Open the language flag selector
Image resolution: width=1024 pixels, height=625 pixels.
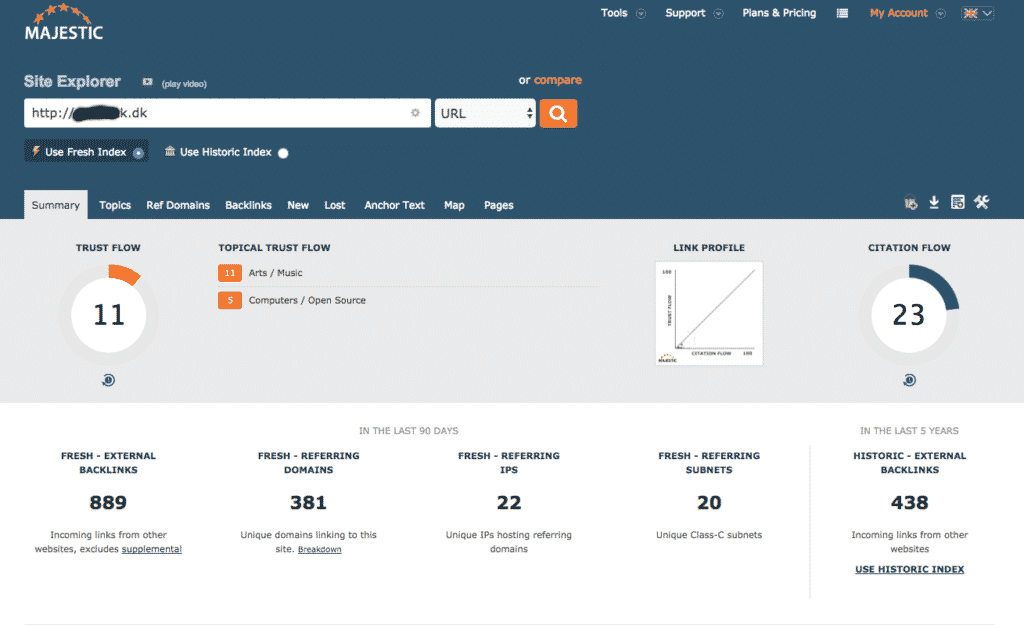tap(978, 13)
